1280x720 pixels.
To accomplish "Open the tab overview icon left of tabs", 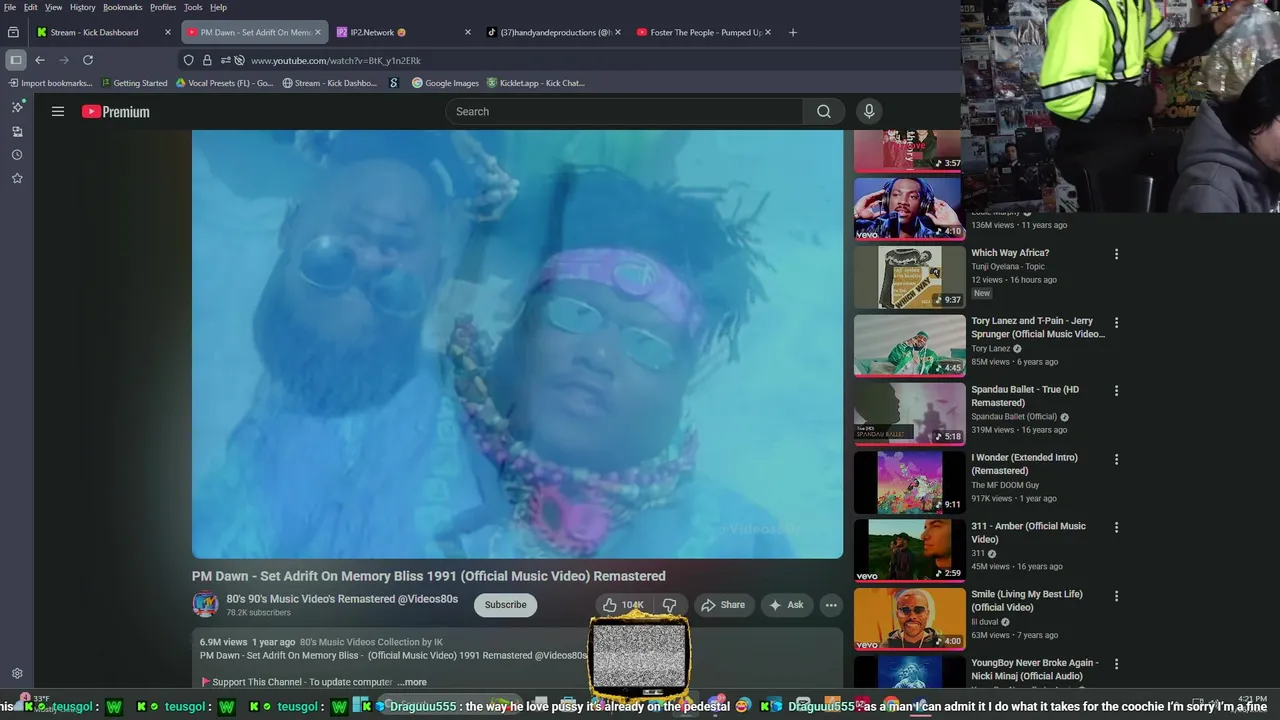I will pyautogui.click(x=13, y=32).
